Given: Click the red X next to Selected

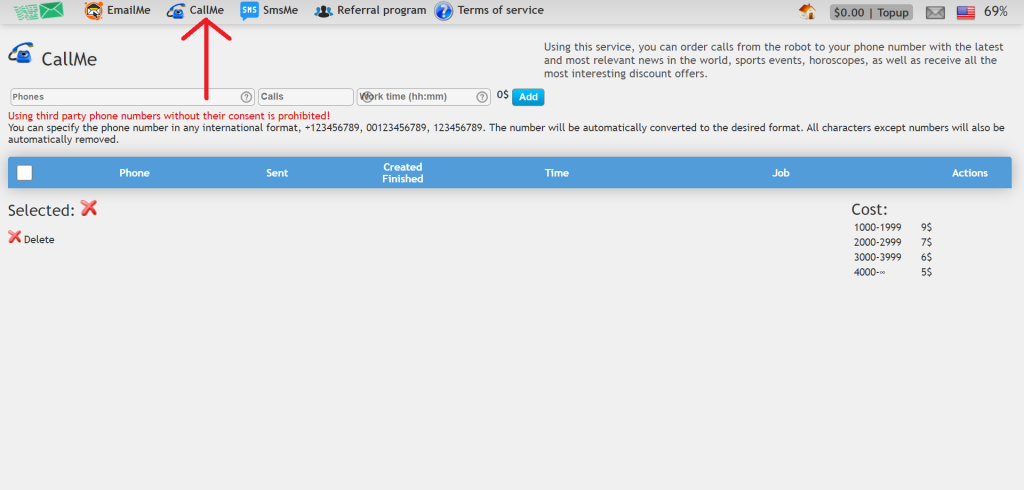Looking at the screenshot, I should tap(89, 208).
